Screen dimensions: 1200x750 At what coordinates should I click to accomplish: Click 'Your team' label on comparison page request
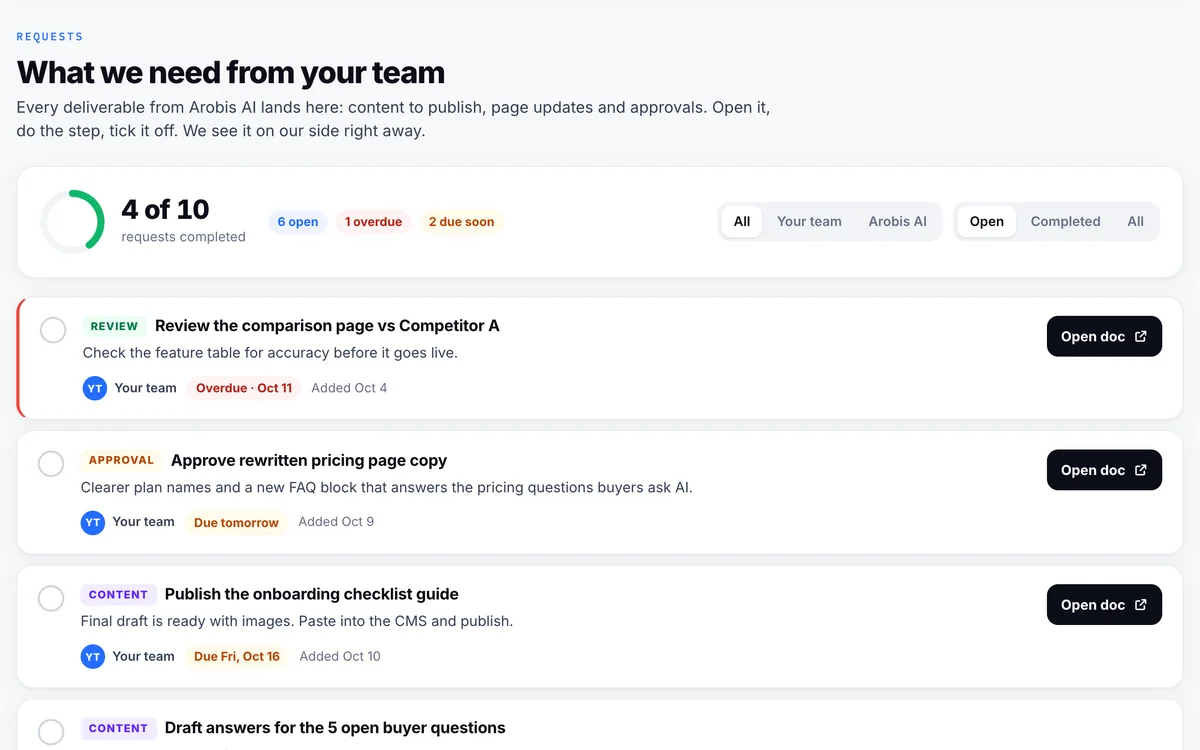[x=145, y=388]
